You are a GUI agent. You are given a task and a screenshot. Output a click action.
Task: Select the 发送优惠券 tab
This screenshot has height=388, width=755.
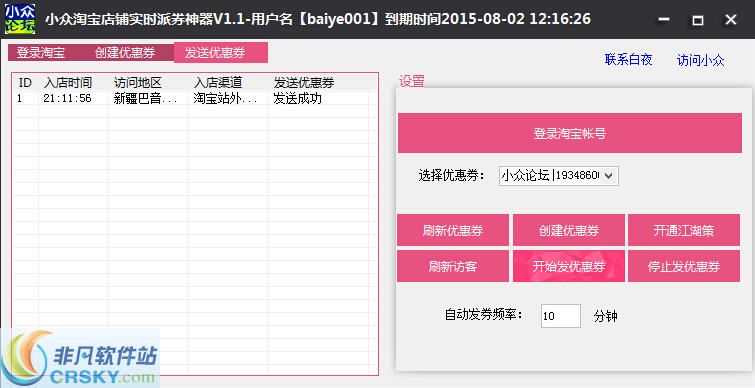pyautogui.click(x=221, y=52)
